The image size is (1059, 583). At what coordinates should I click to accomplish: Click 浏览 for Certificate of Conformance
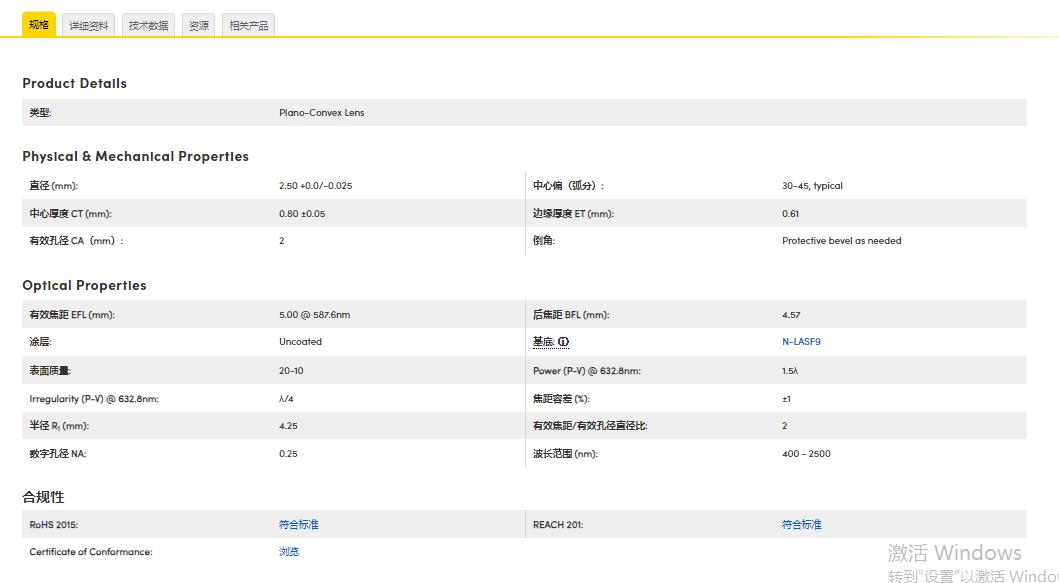point(288,552)
